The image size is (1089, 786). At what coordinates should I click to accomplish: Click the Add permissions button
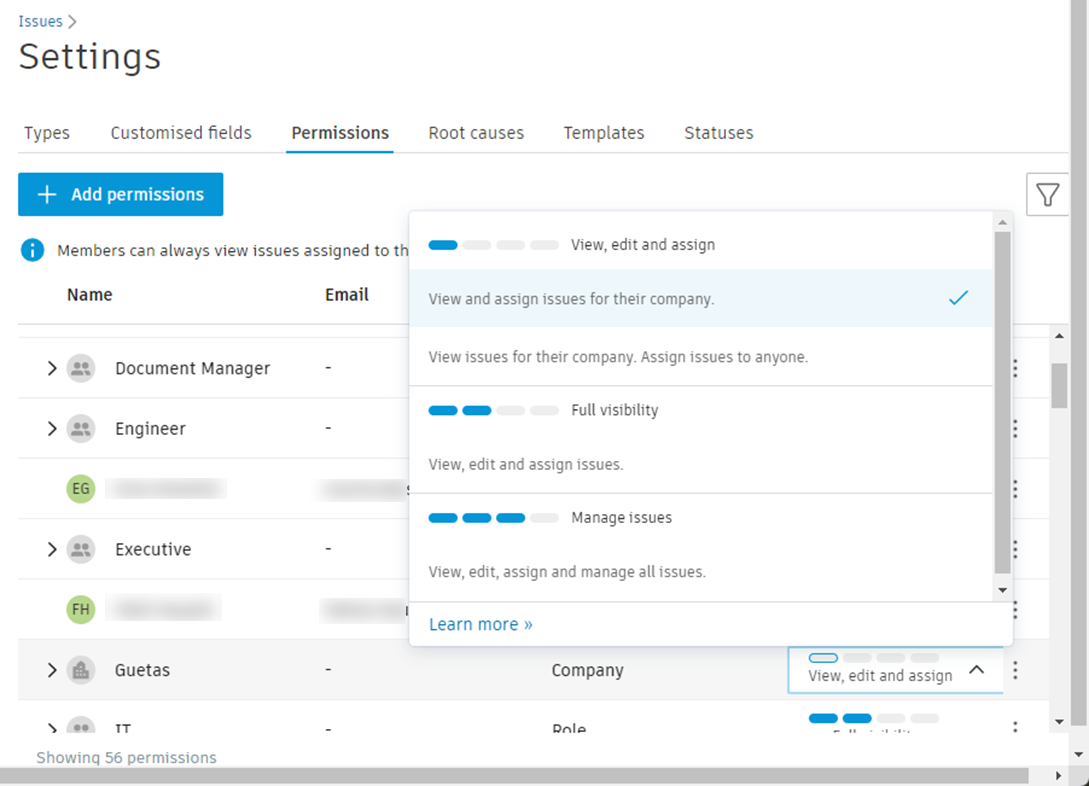pyautogui.click(x=120, y=194)
